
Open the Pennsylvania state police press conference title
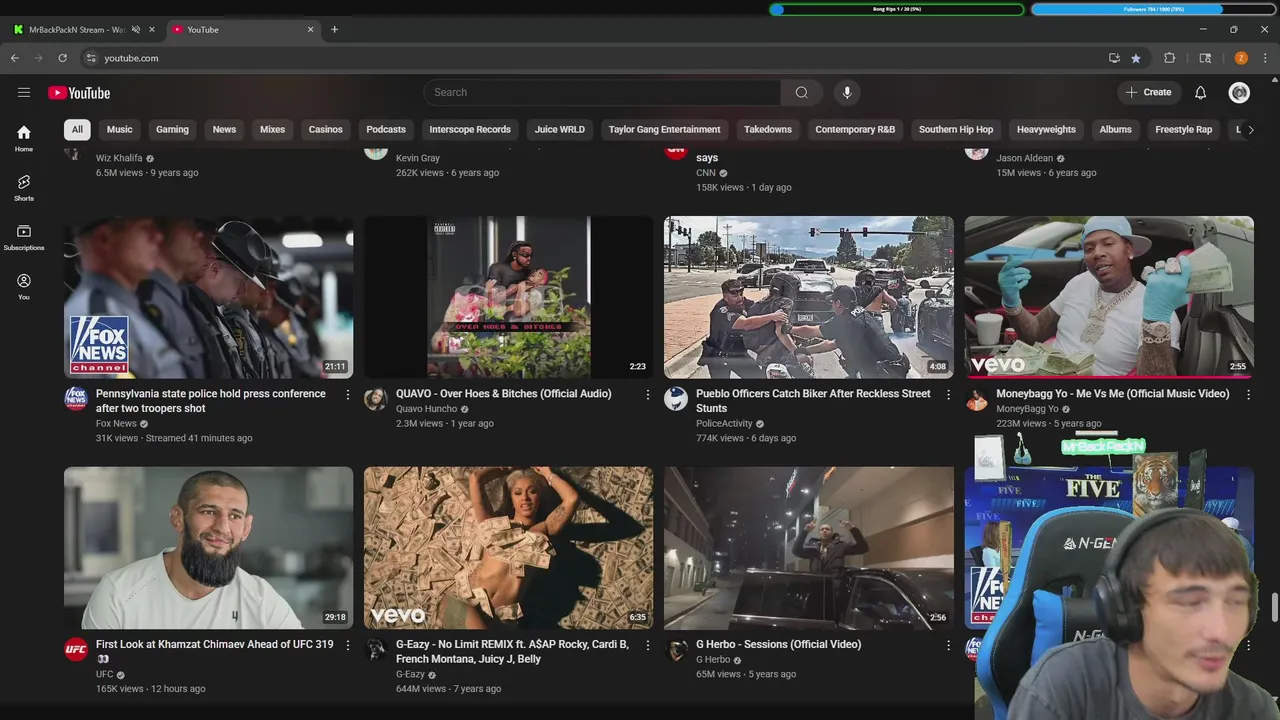pyautogui.click(x=210, y=401)
